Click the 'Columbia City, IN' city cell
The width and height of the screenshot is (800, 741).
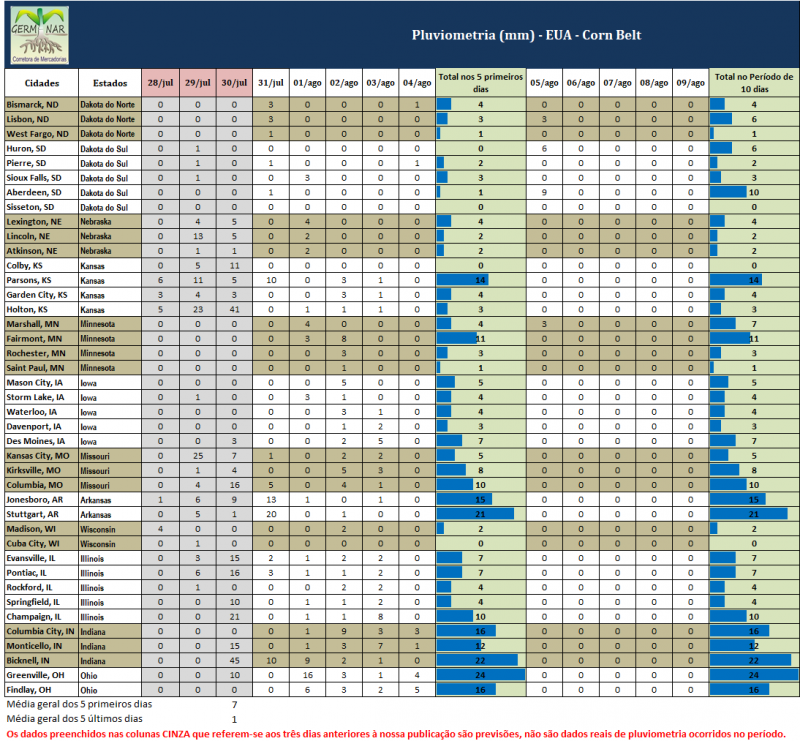(x=42, y=631)
